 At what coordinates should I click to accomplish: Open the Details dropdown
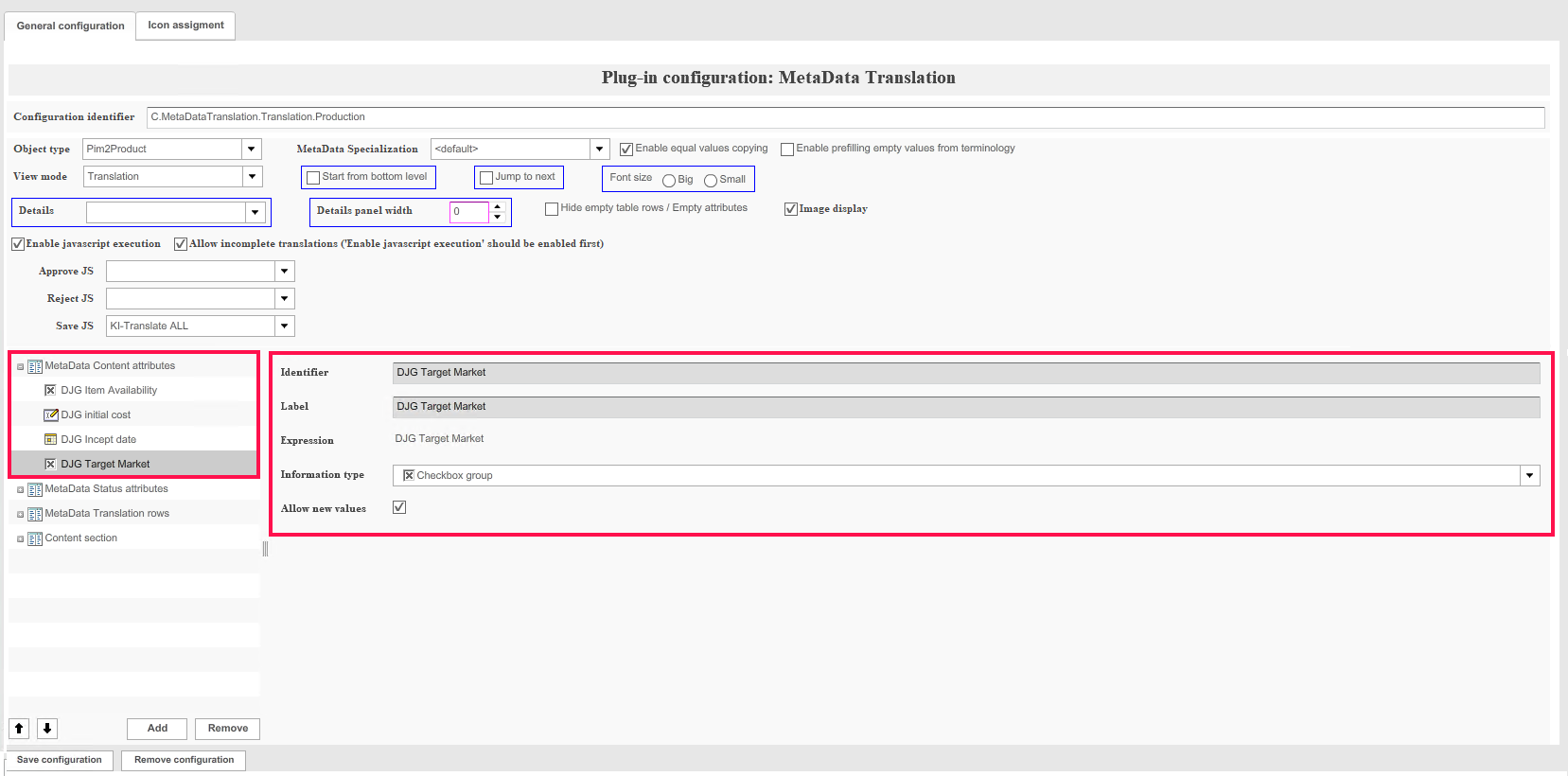pos(255,212)
